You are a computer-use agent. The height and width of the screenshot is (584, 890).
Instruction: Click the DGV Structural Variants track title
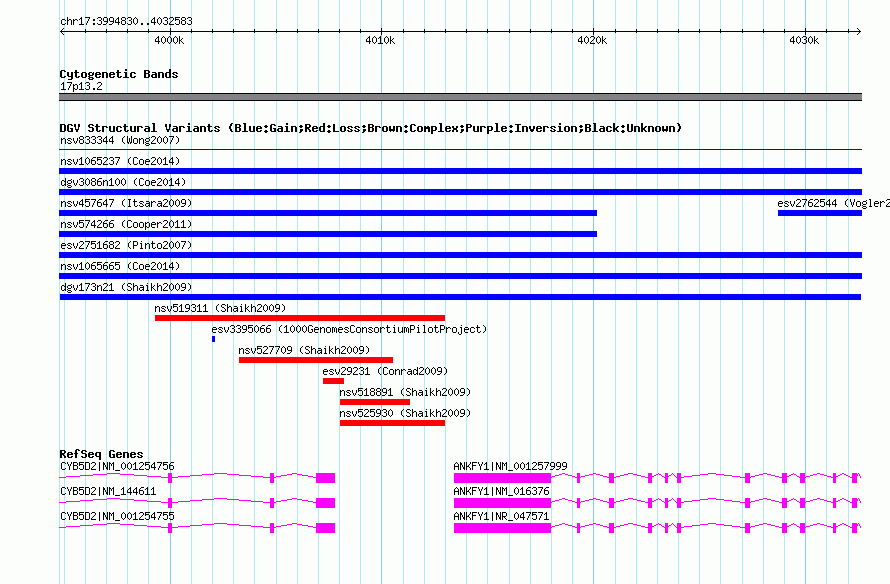(371, 128)
